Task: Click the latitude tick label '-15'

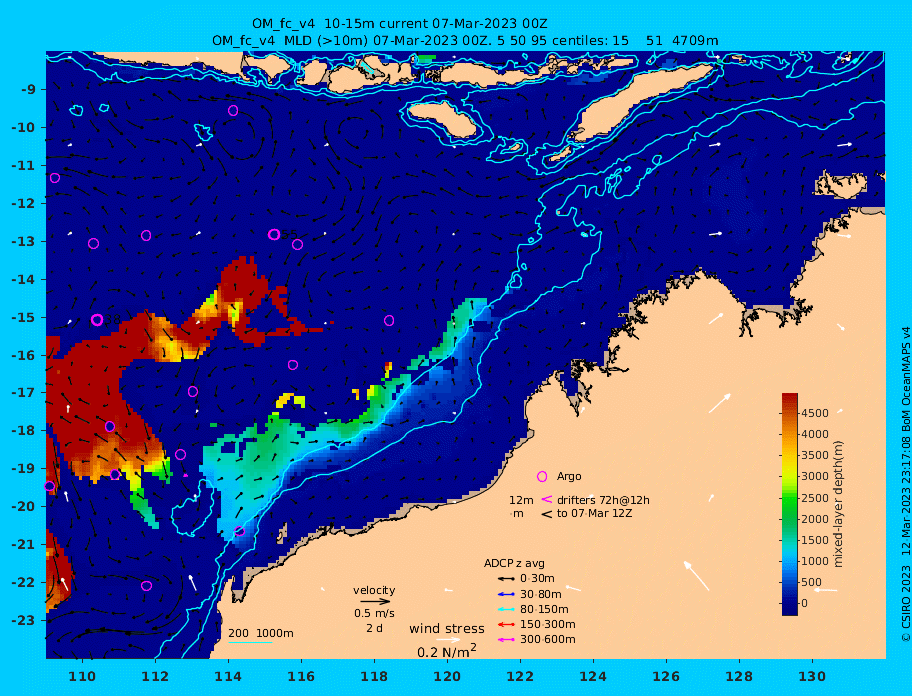Action: [22, 317]
